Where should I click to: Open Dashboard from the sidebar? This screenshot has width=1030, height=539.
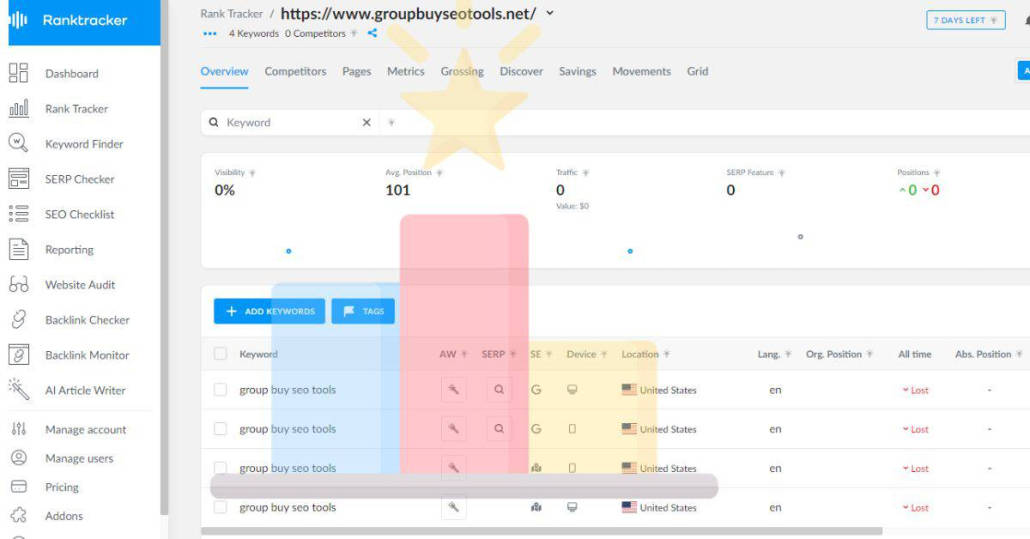(72, 74)
